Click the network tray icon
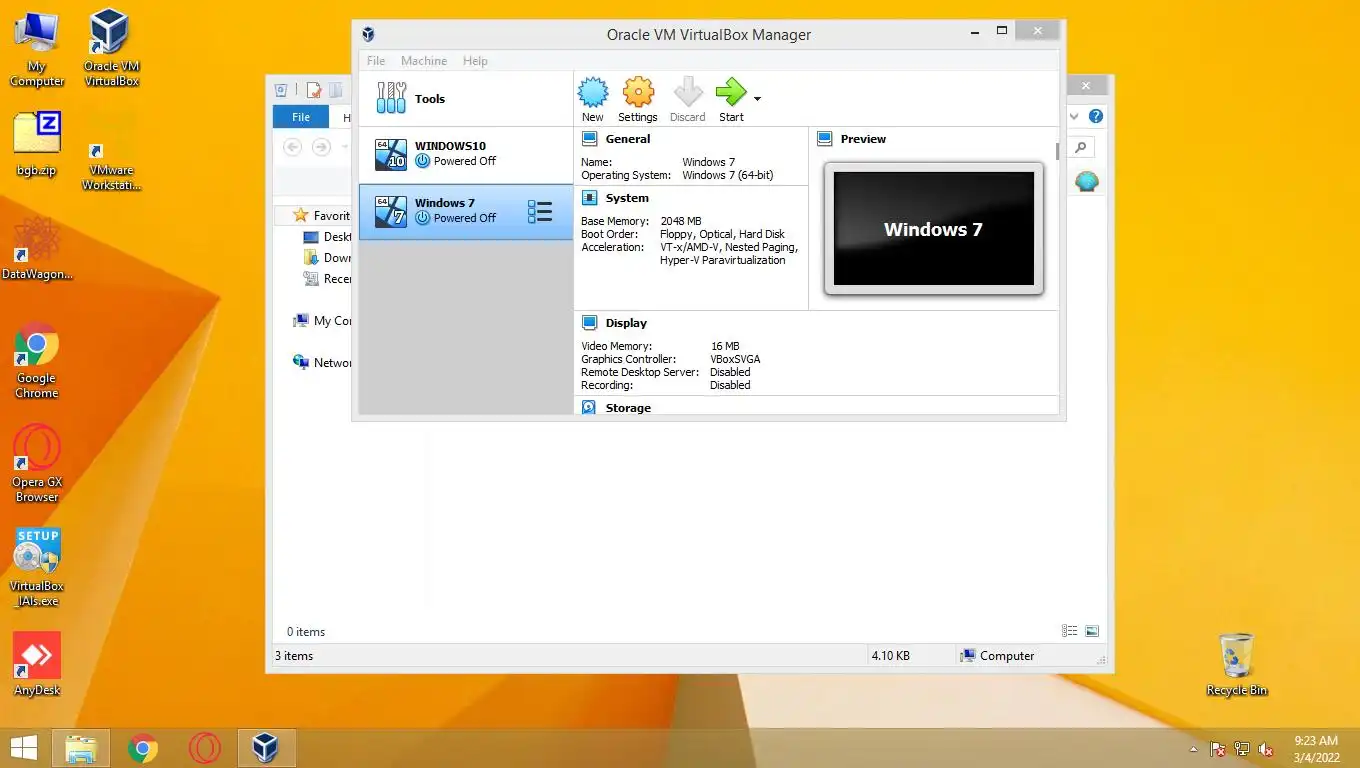 (x=1242, y=749)
